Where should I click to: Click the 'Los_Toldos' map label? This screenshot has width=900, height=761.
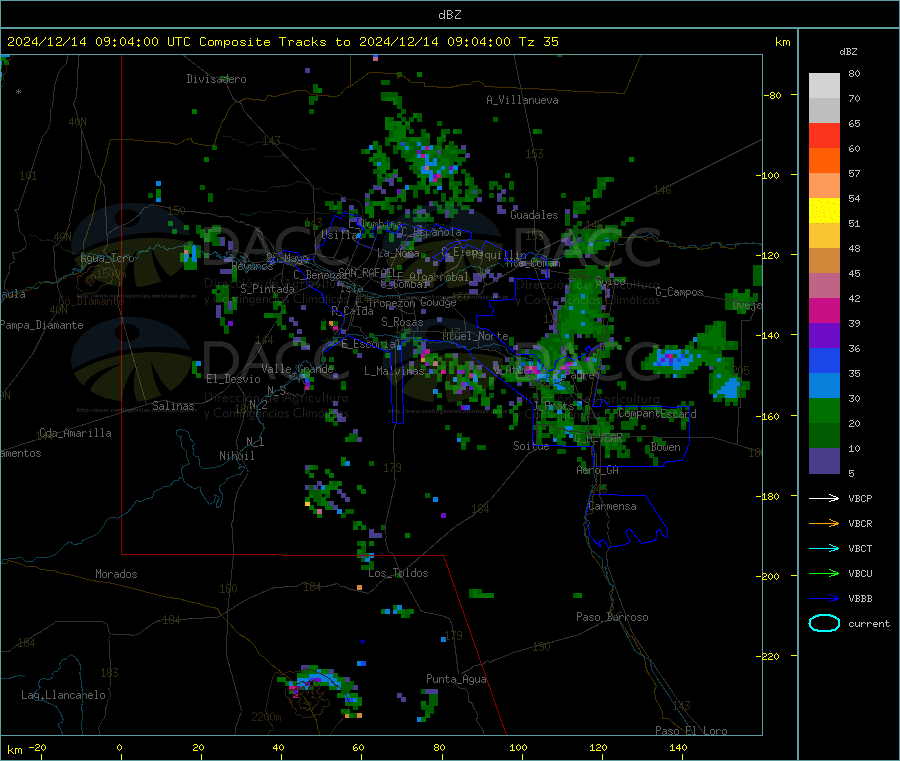pos(398,573)
